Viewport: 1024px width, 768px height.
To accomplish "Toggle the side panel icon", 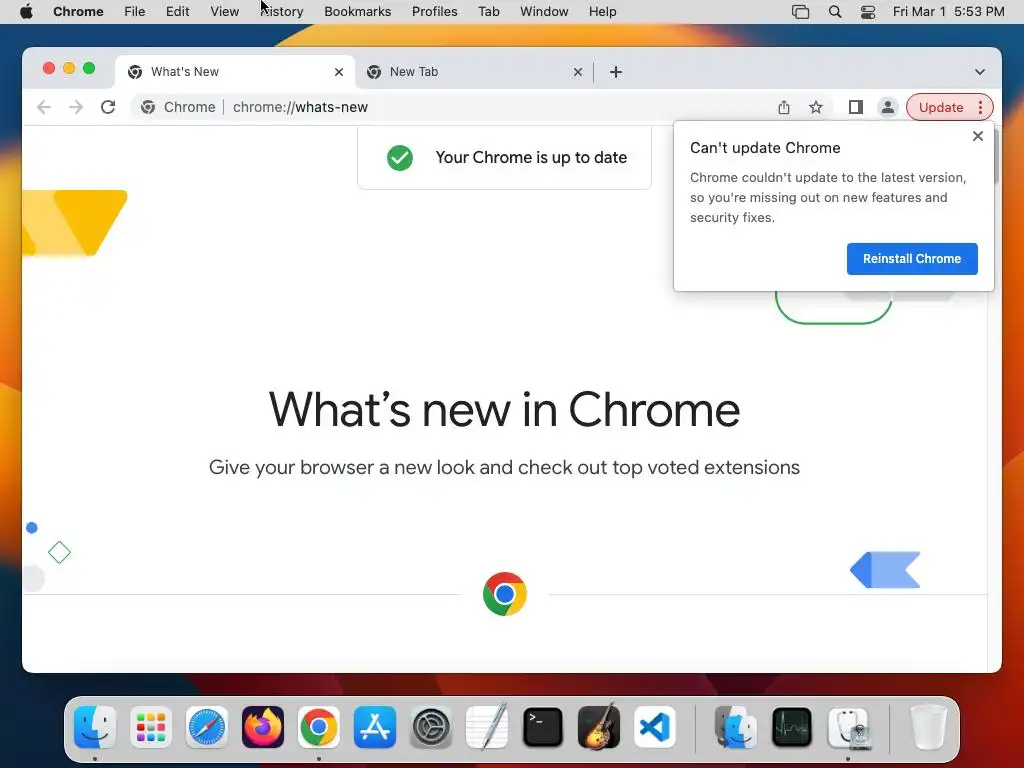I will point(856,107).
